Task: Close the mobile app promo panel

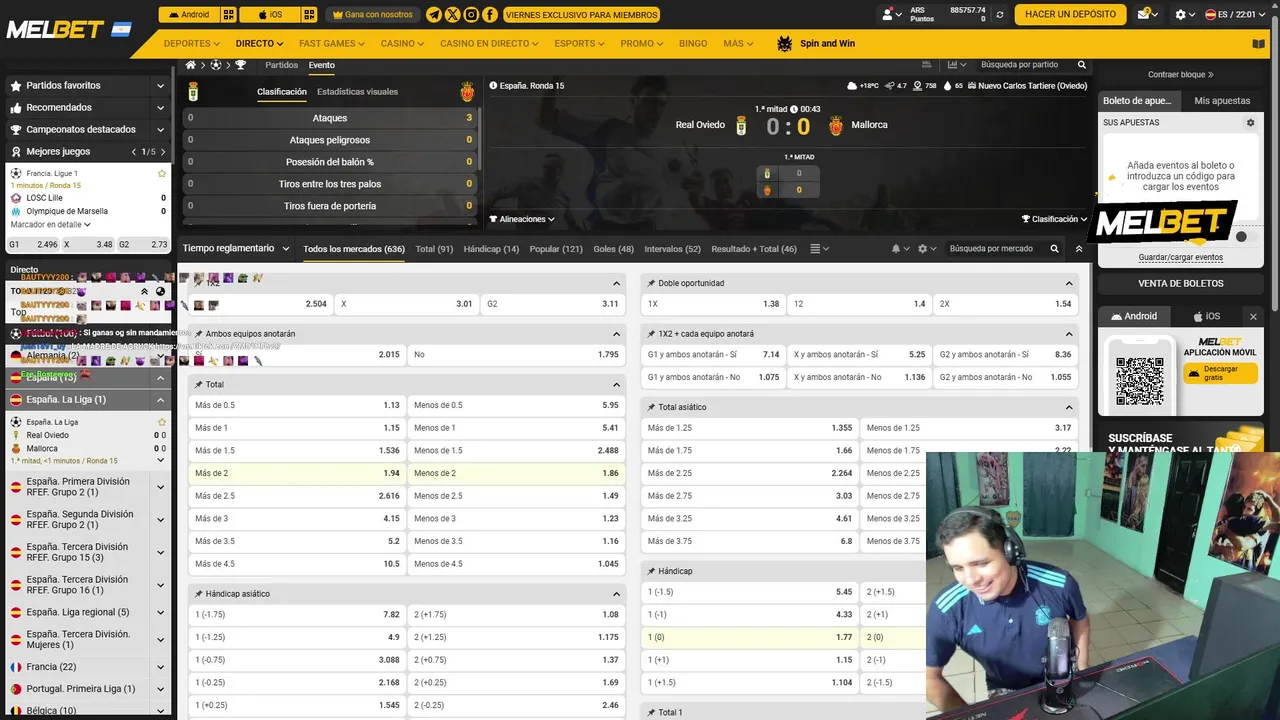Action: 1253,316
